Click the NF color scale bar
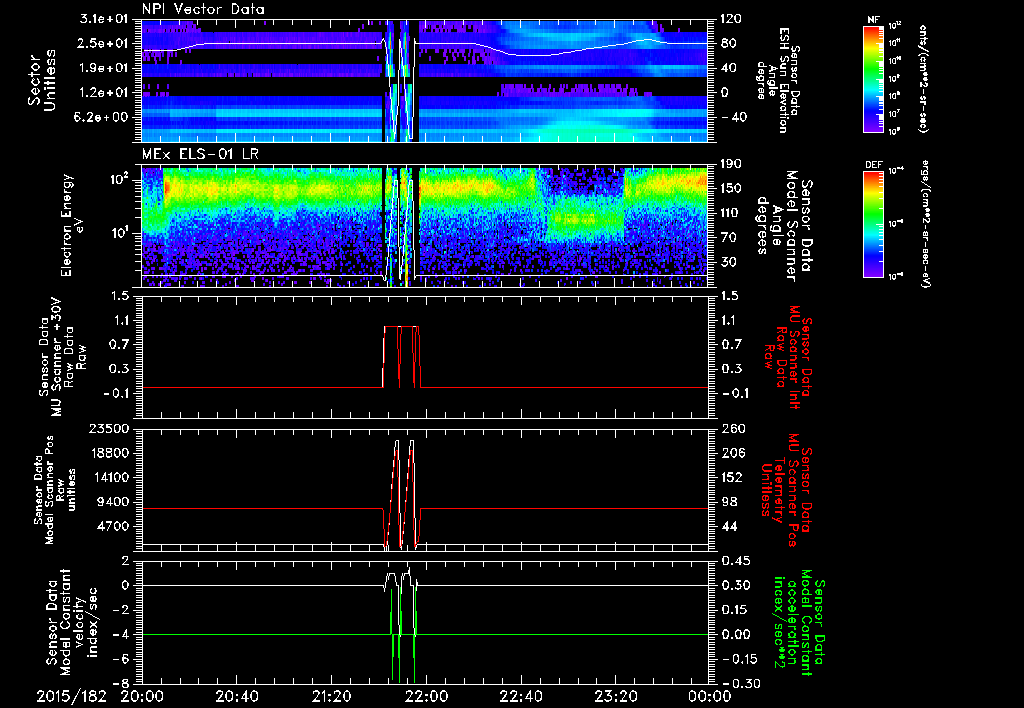Screen dimensions: 1024x708 [x=870, y=78]
